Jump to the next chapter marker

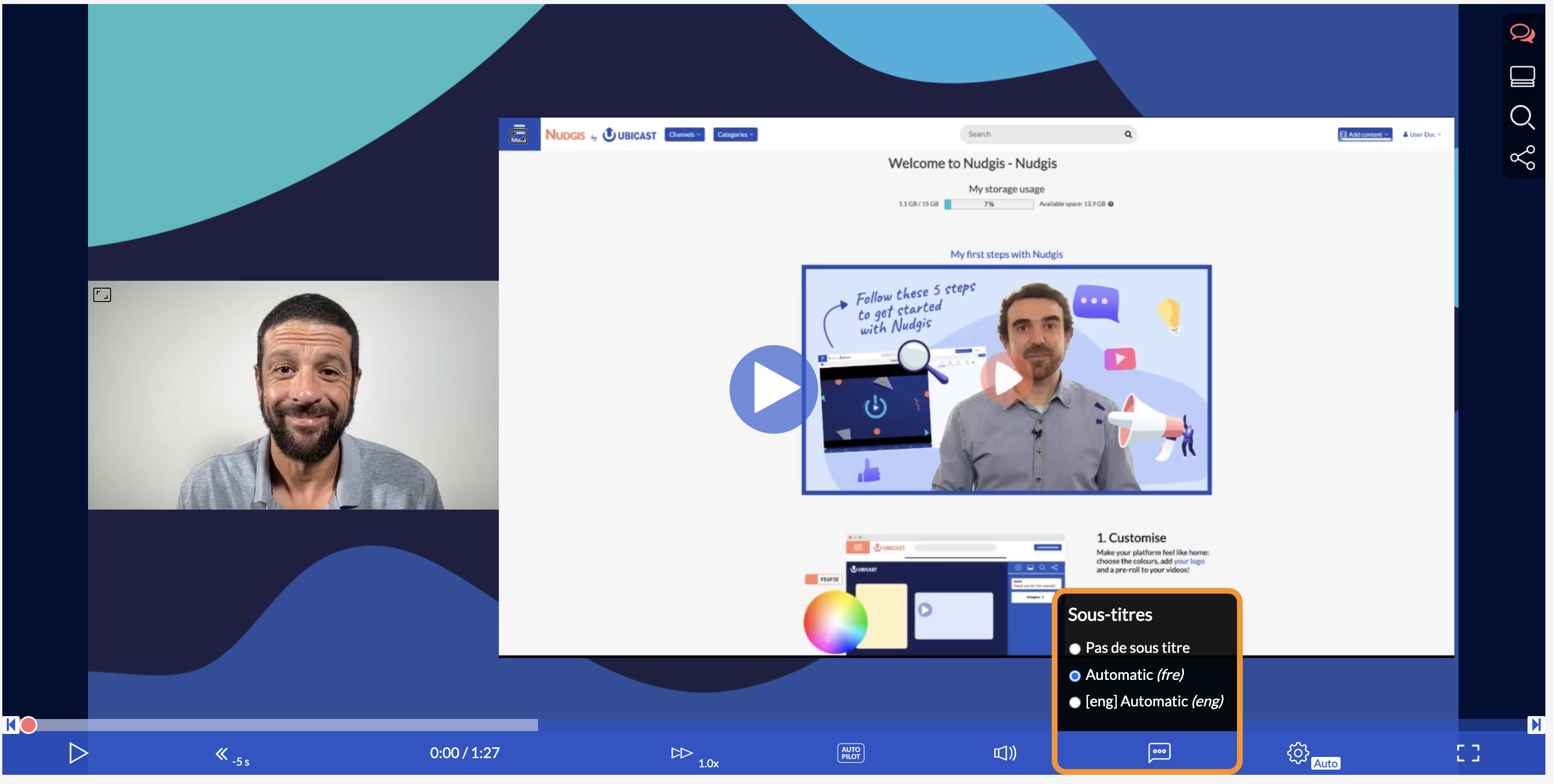pyautogui.click(x=1535, y=724)
